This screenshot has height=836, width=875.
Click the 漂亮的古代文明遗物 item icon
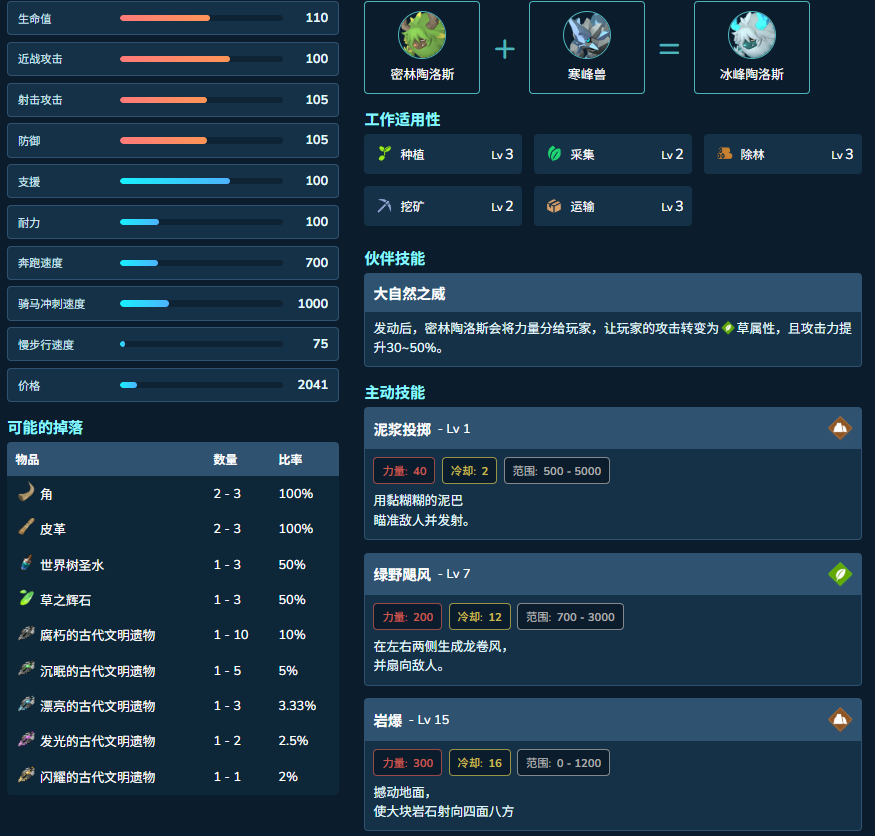pos(26,704)
